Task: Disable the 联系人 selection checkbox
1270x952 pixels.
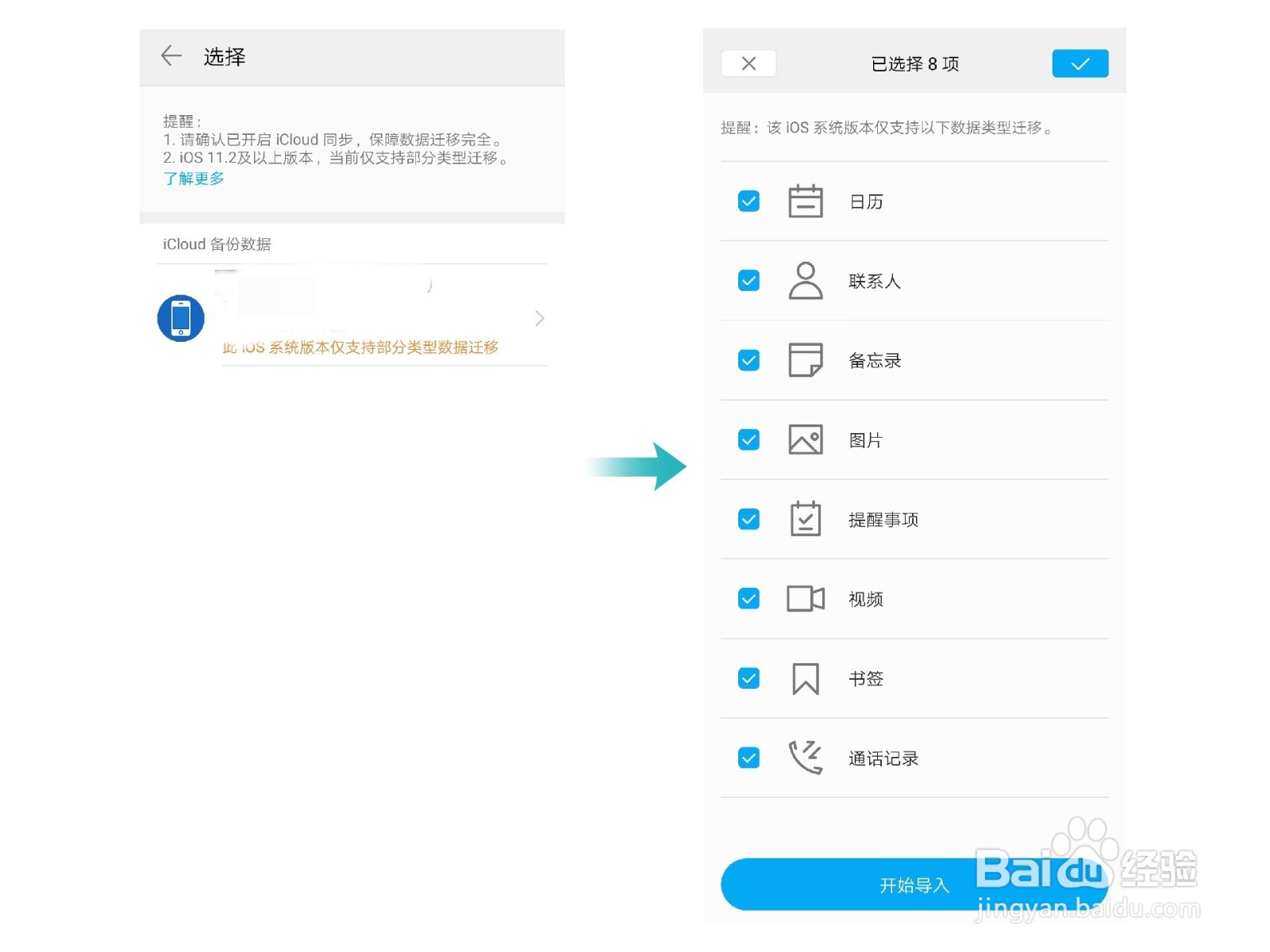Action: [x=747, y=281]
